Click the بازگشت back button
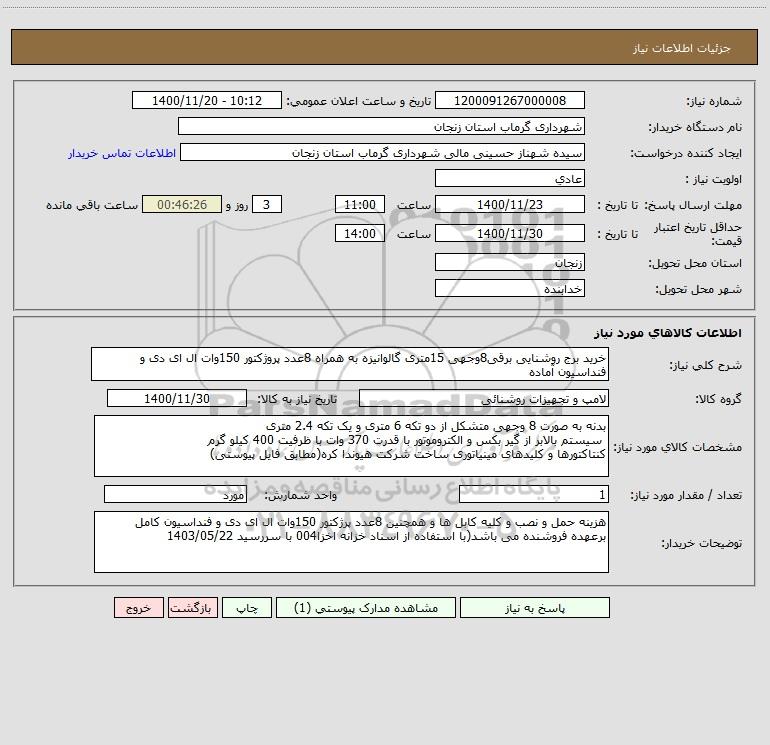770x745 pixels. [x=192, y=608]
